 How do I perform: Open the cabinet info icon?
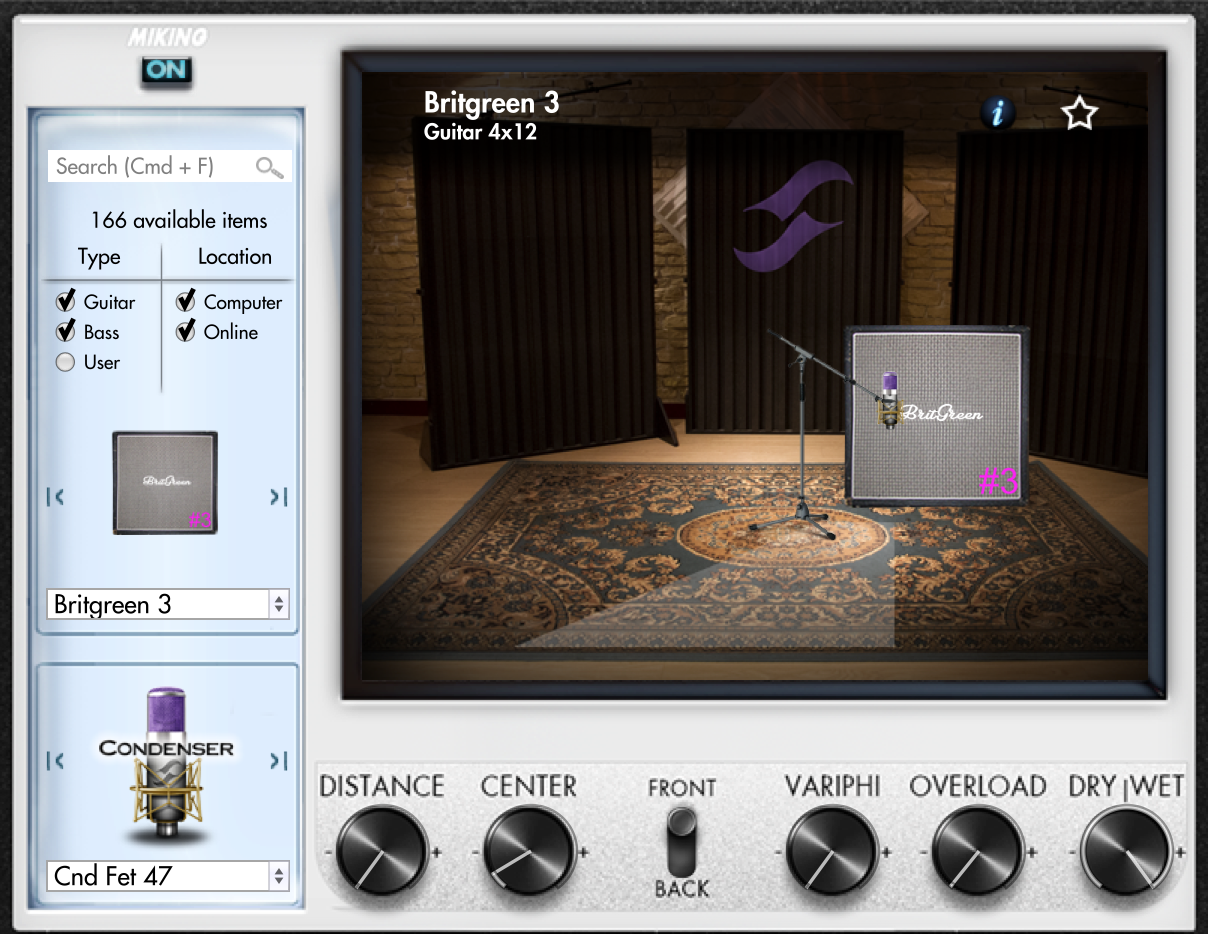[997, 114]
